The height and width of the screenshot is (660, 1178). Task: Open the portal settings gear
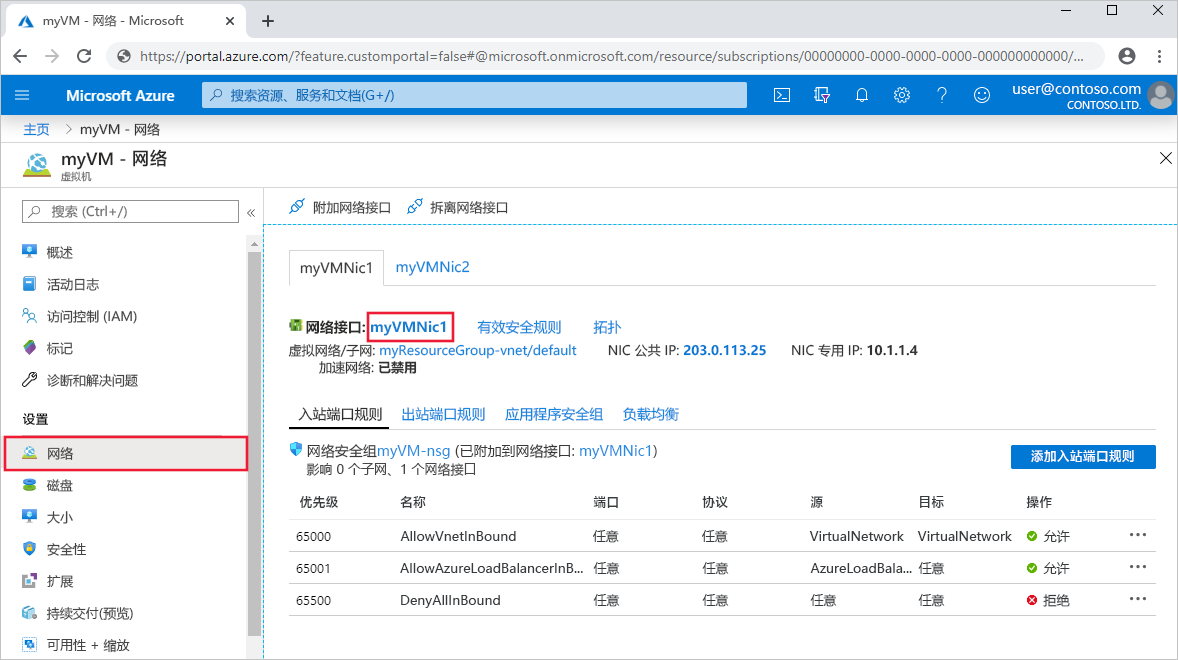(x=901, y=94)
